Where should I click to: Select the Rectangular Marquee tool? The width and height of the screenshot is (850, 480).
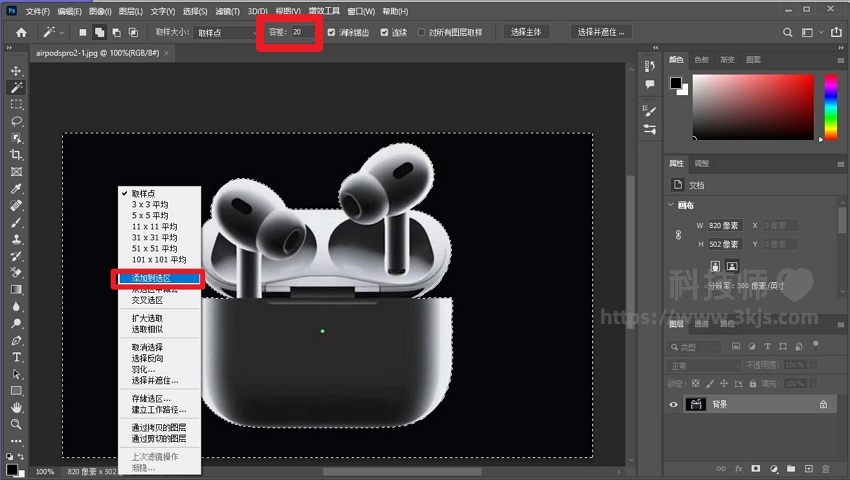click(16, 104)
